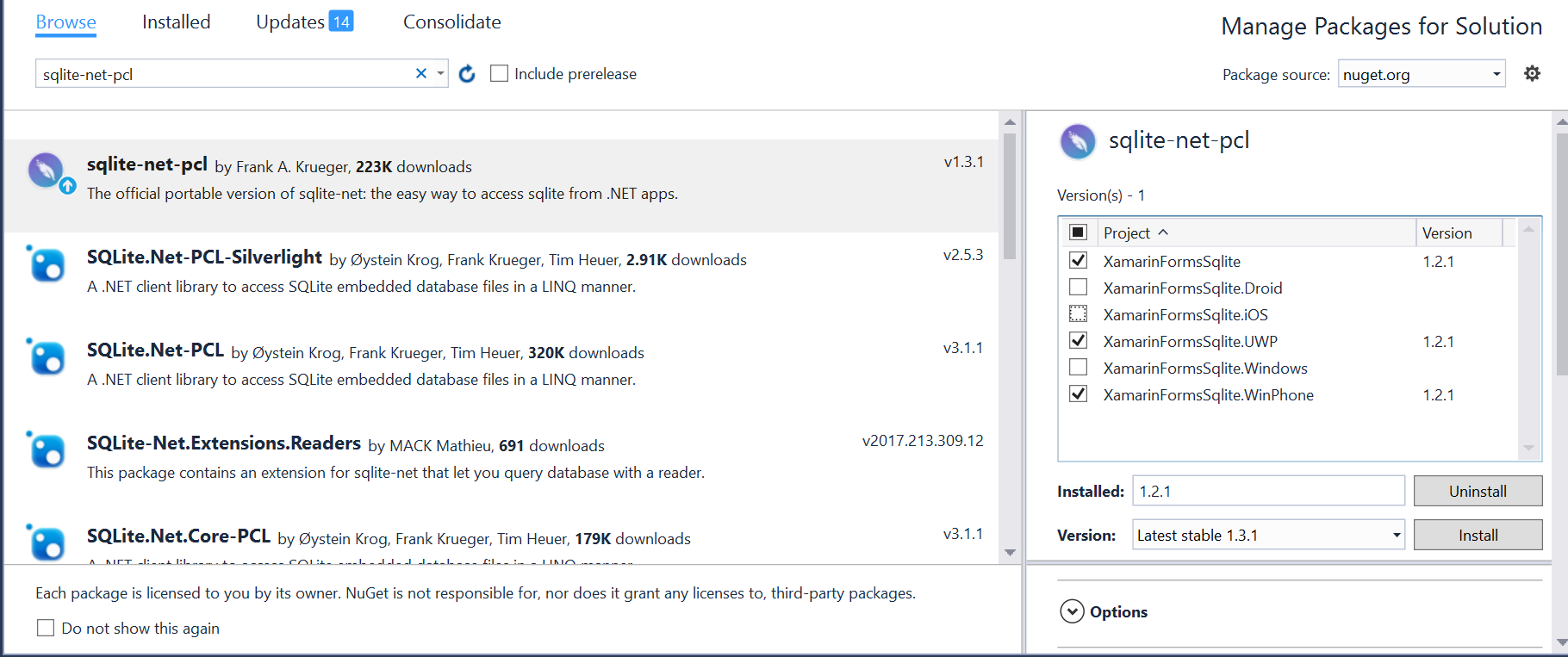Click the v2.5.3 version label
The height and width of the screenshot is (657, 1568).
(x=963, y=255)
